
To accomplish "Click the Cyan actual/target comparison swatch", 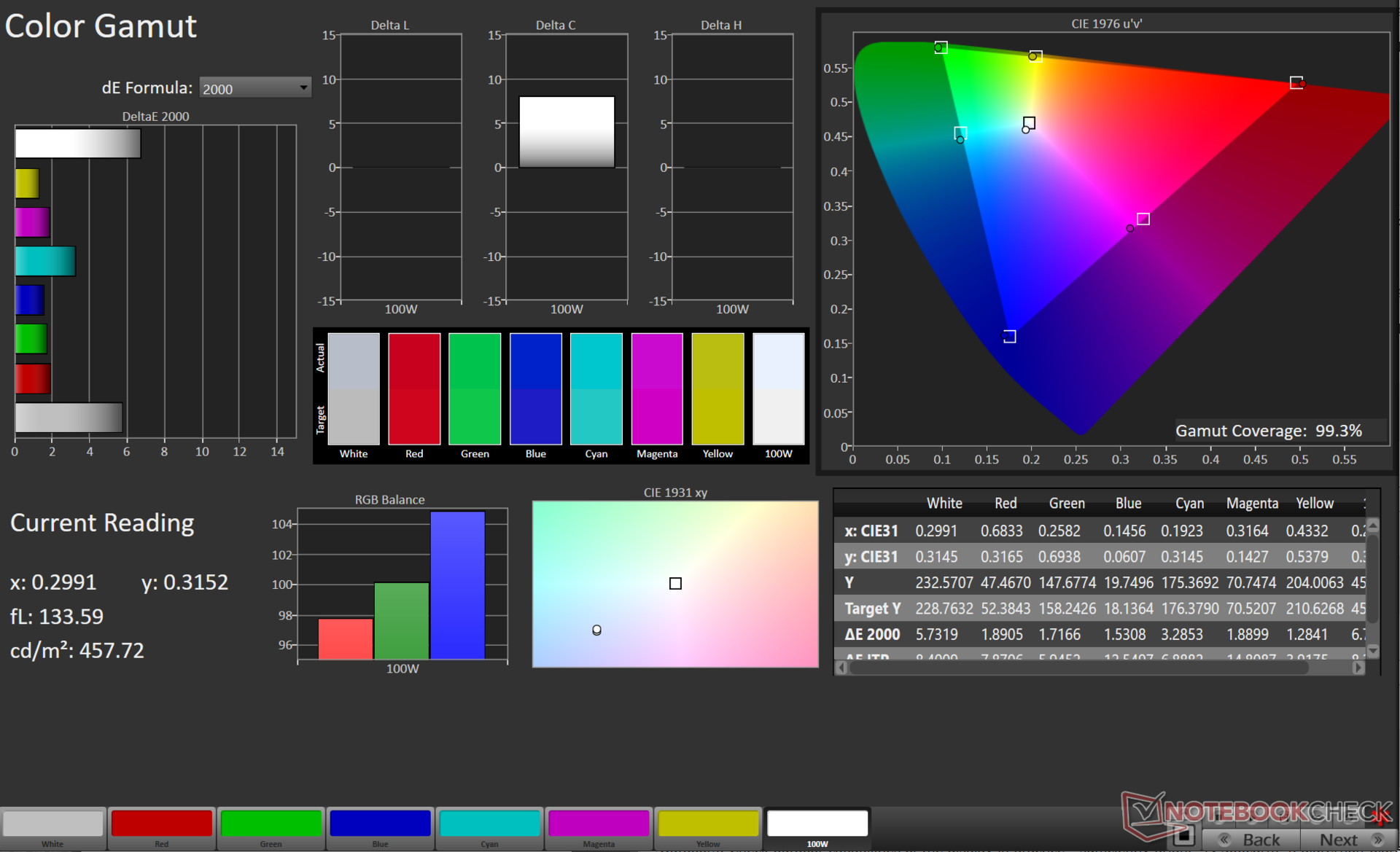I will (x=596, y=388).
